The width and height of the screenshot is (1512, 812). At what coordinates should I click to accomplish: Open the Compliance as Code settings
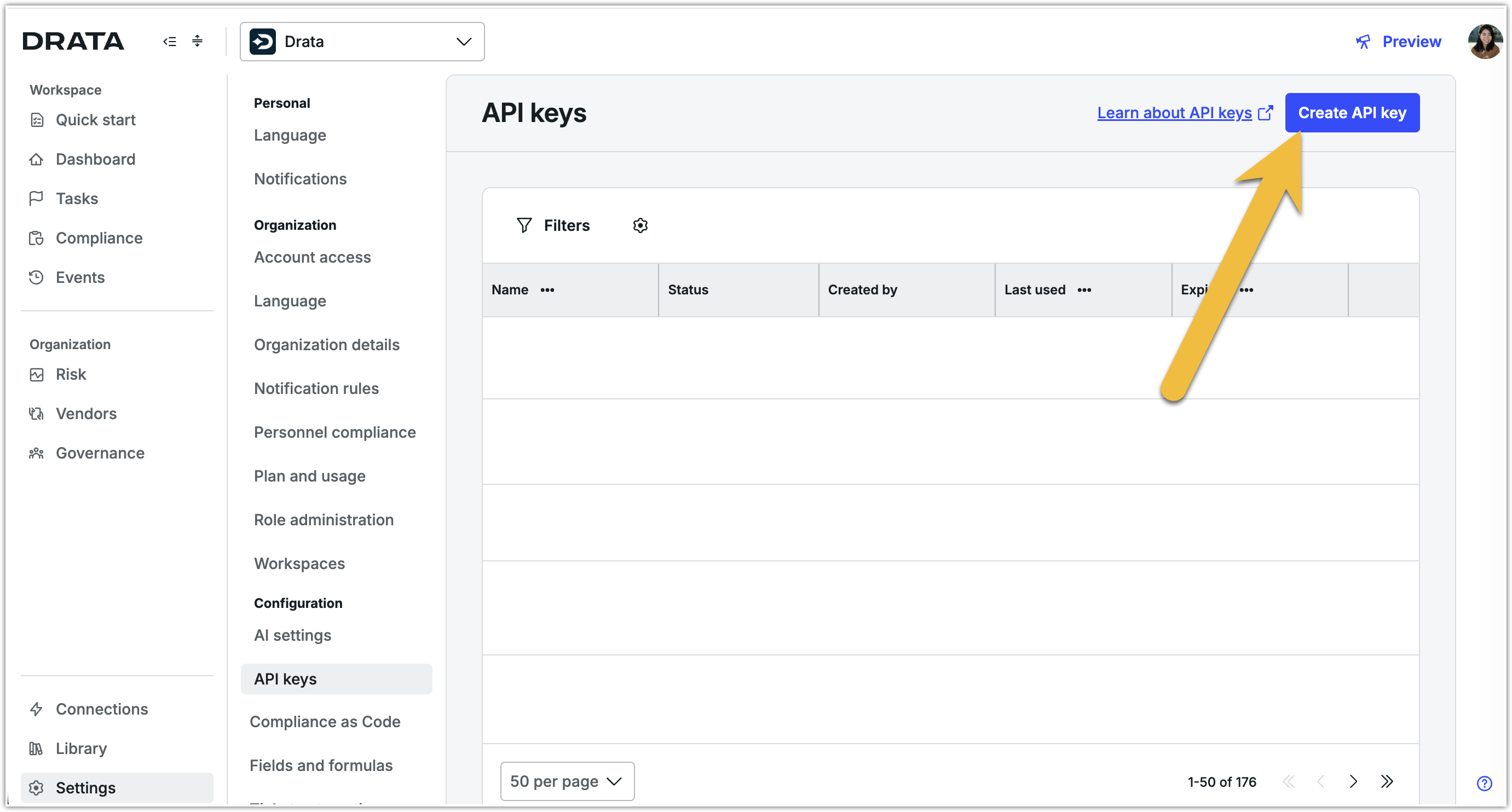[x=325, y=722]
